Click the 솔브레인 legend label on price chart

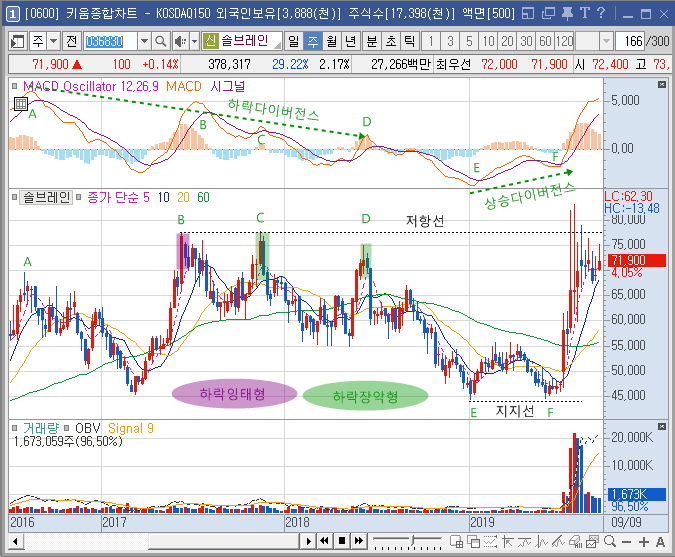coord(46,197)
